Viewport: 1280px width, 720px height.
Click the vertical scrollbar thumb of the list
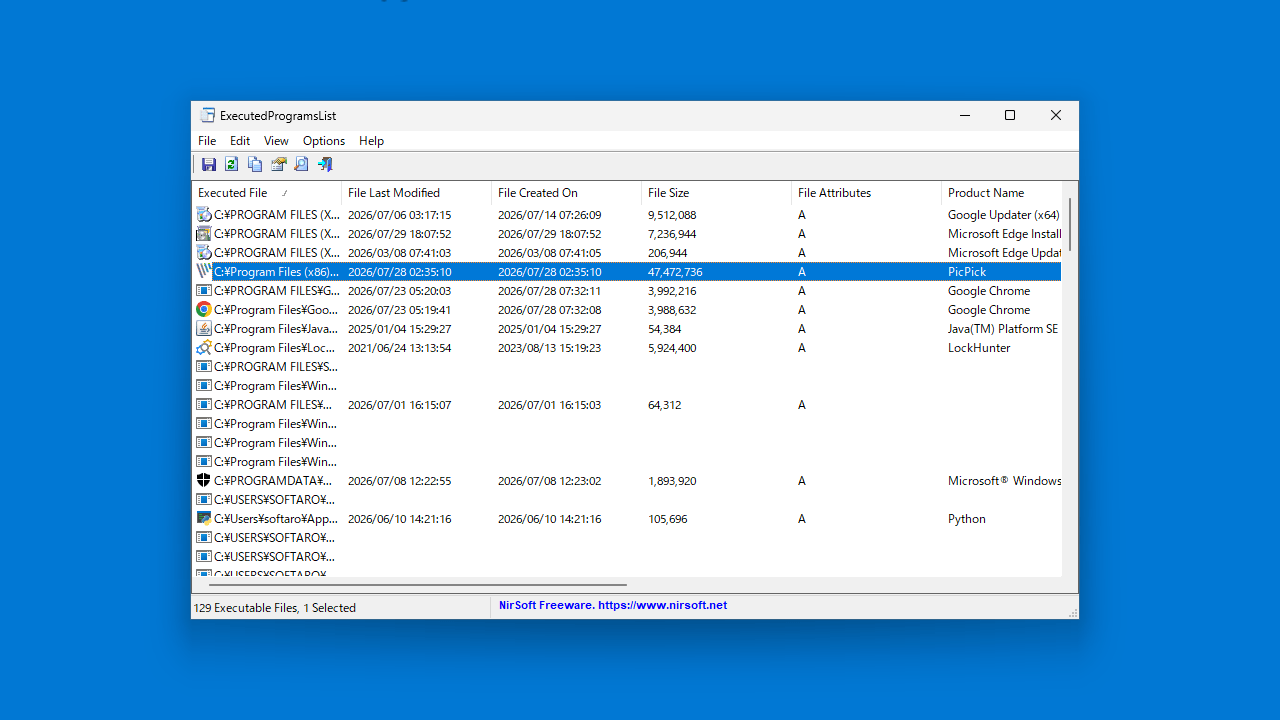pos(1070,224)
